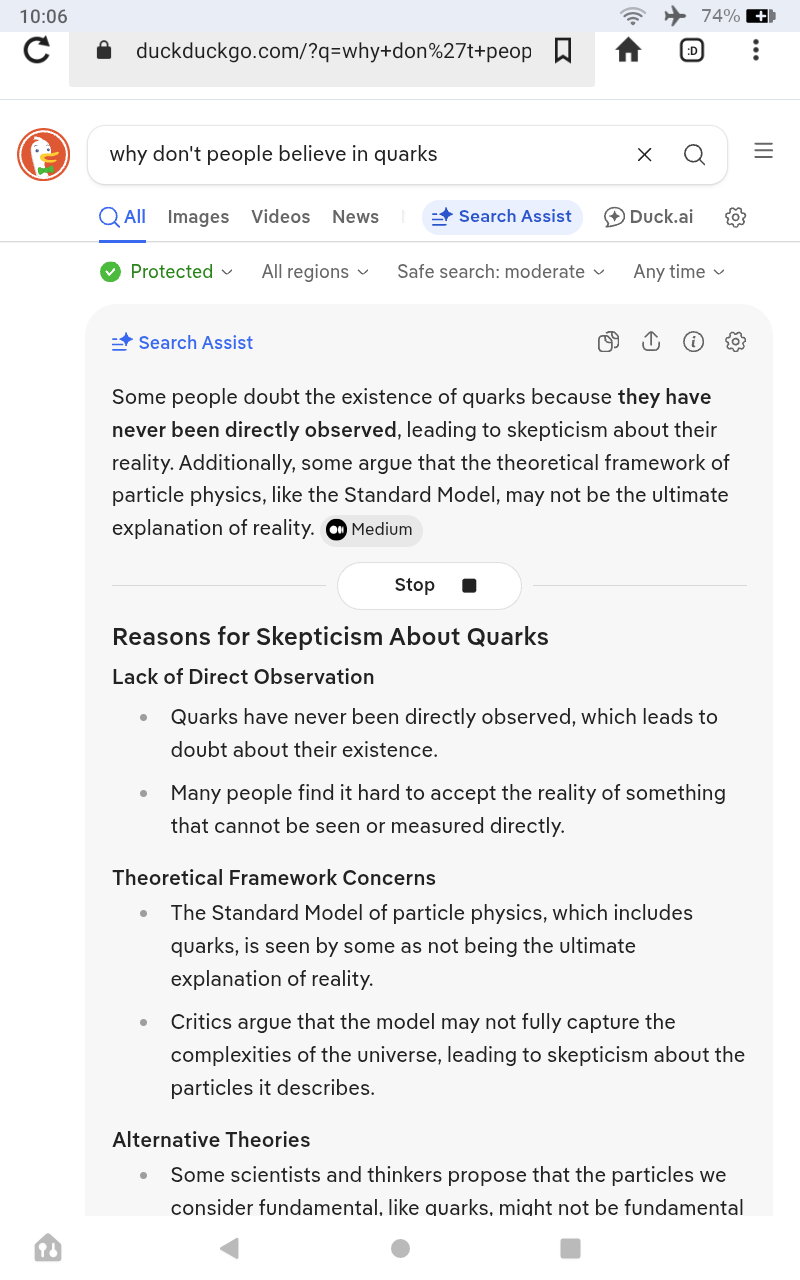Switch to the Videos tab
The width and height of the screenshot is (800, 1280).
pyautogui.click(x=281, y=217)
